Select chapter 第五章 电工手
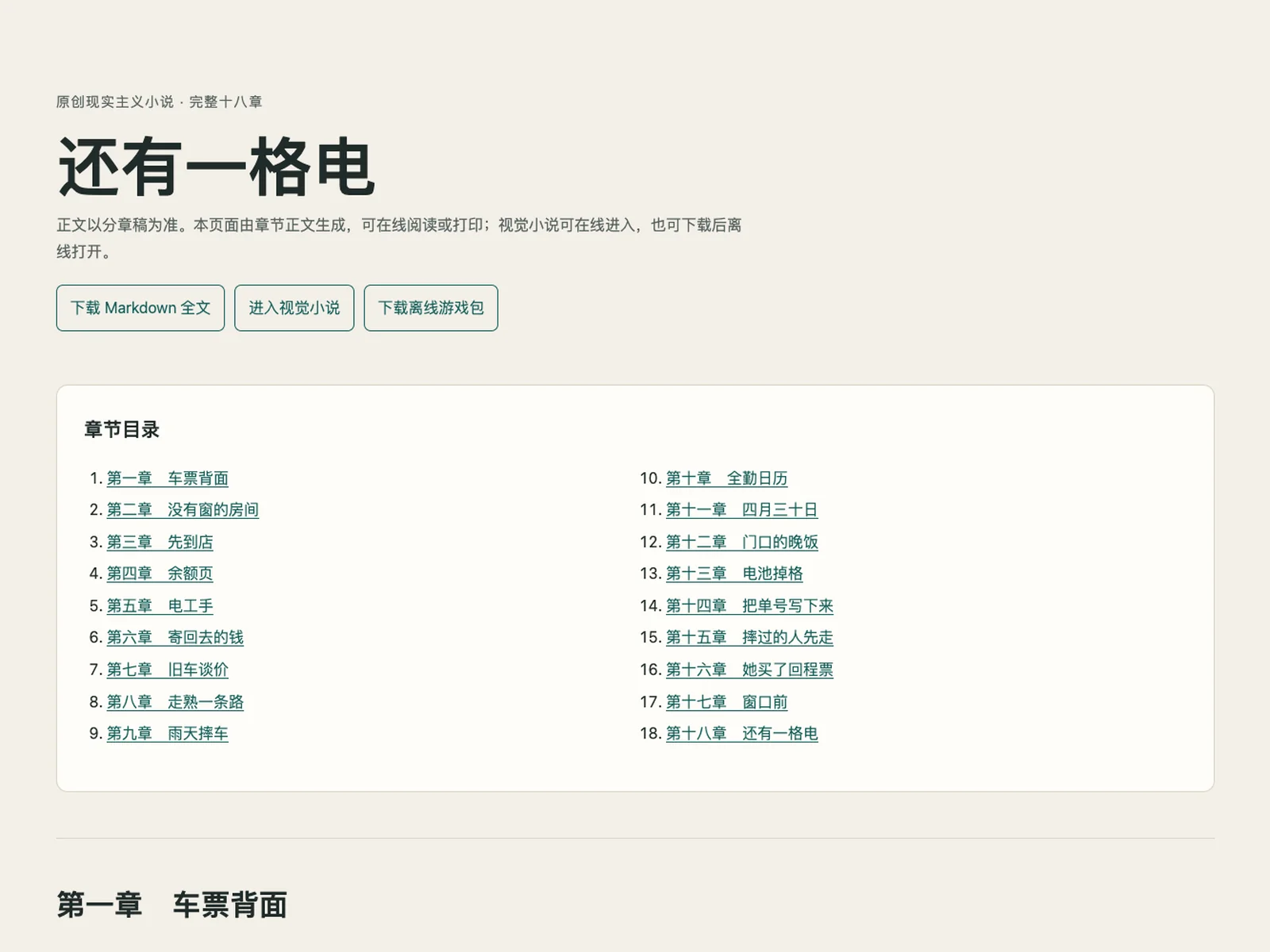 [160, 606]
